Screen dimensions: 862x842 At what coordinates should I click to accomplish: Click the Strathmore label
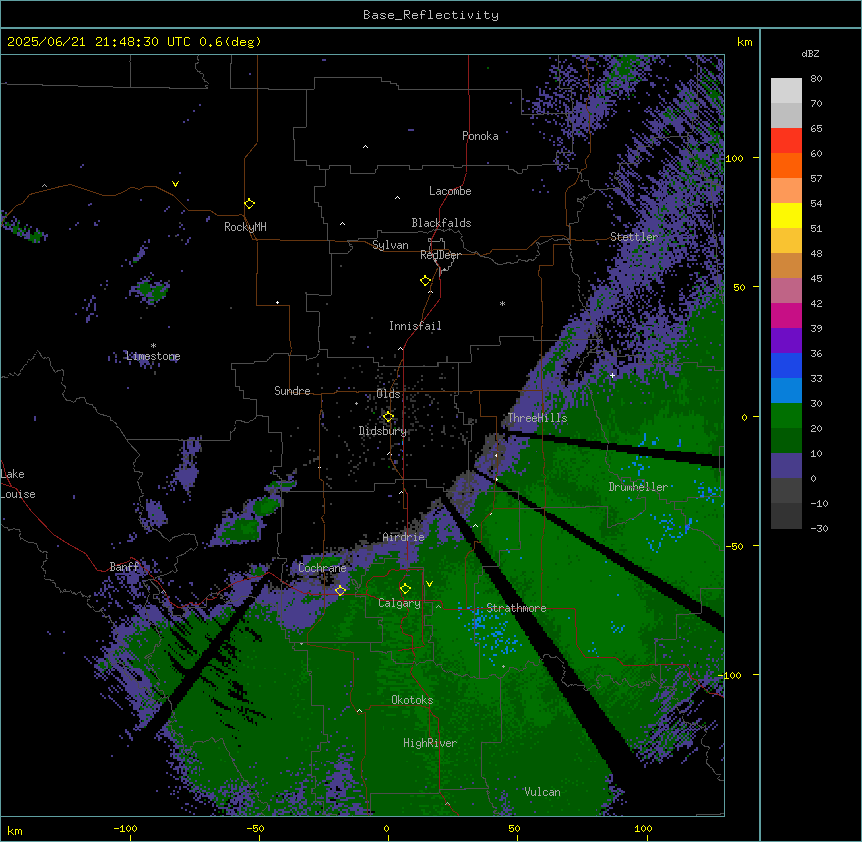(x=516, y=608)
